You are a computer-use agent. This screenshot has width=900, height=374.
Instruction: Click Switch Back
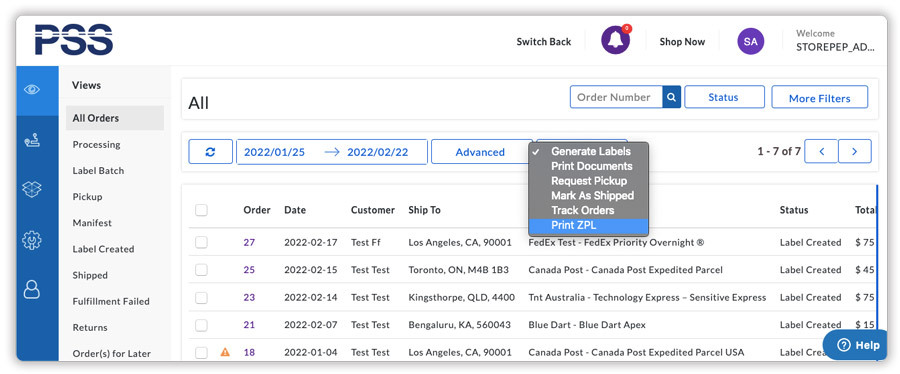pyautogui.click(x=544, y=41)
